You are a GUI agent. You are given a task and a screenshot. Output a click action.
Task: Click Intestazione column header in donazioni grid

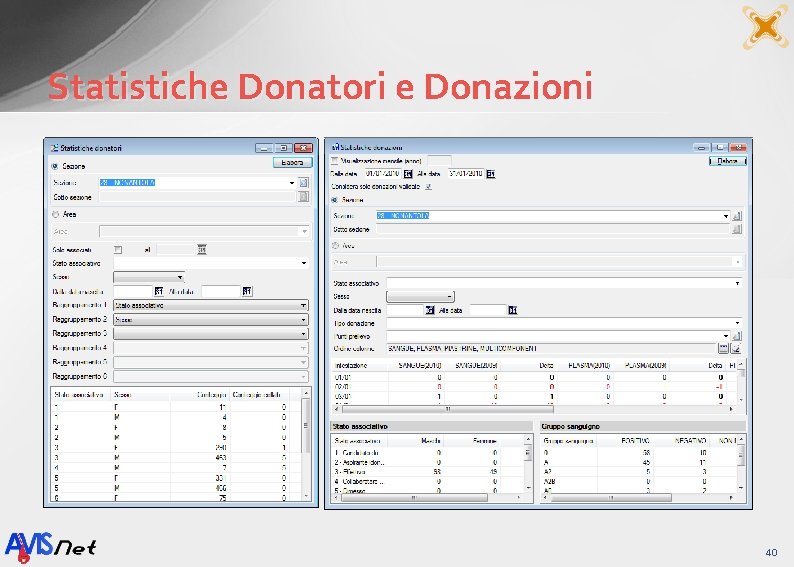(x=360, y=365)
